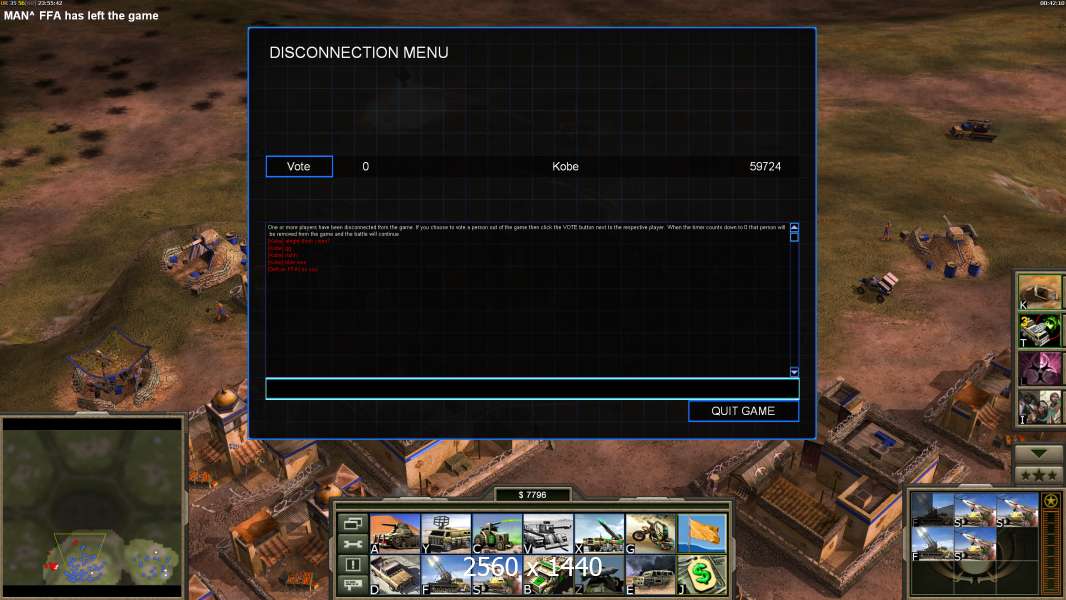The width and height of the screenshot is (1066, 600).
Task: Activate the general power with hotkey T
Action: pyautogui.click(x=1040, y=330)
